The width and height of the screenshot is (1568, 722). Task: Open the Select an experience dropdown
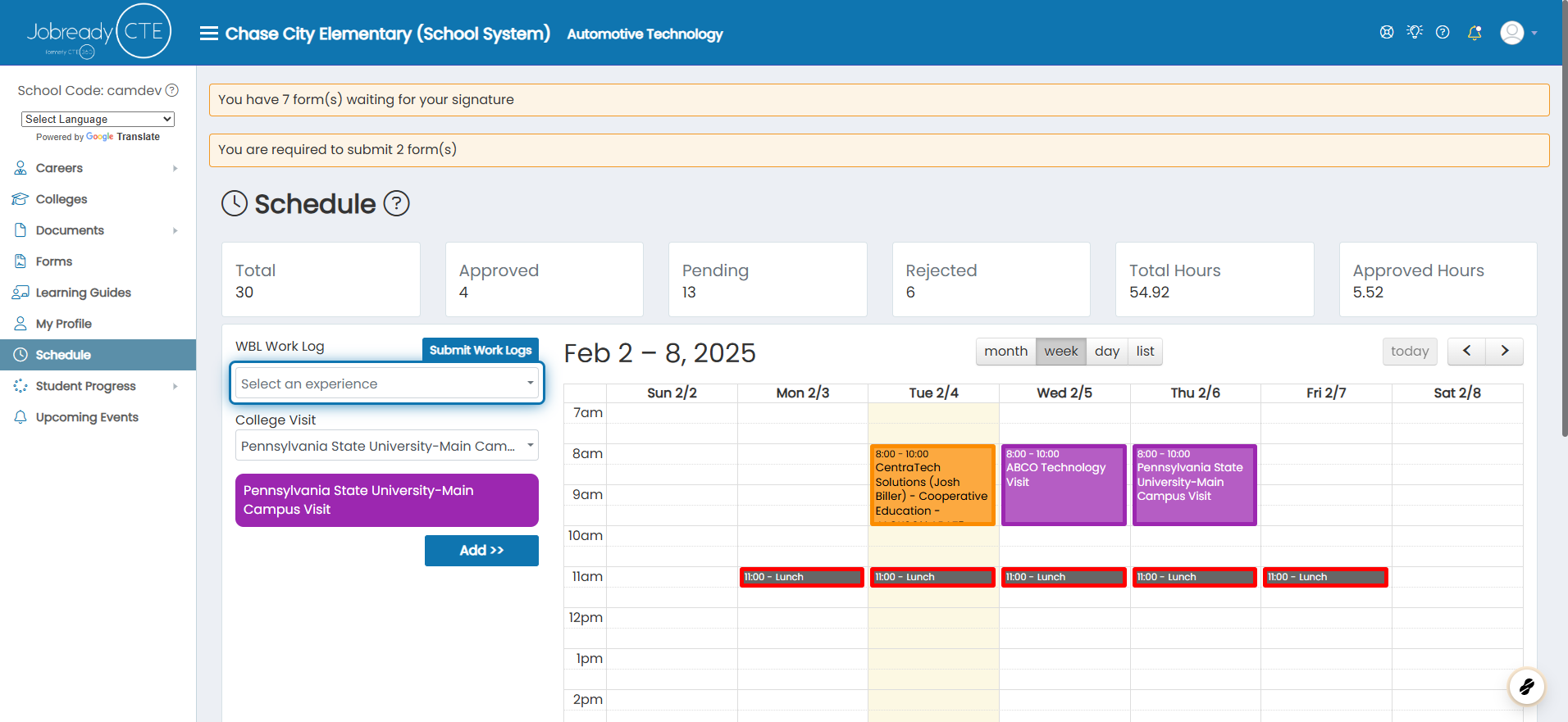click(387, 383)
